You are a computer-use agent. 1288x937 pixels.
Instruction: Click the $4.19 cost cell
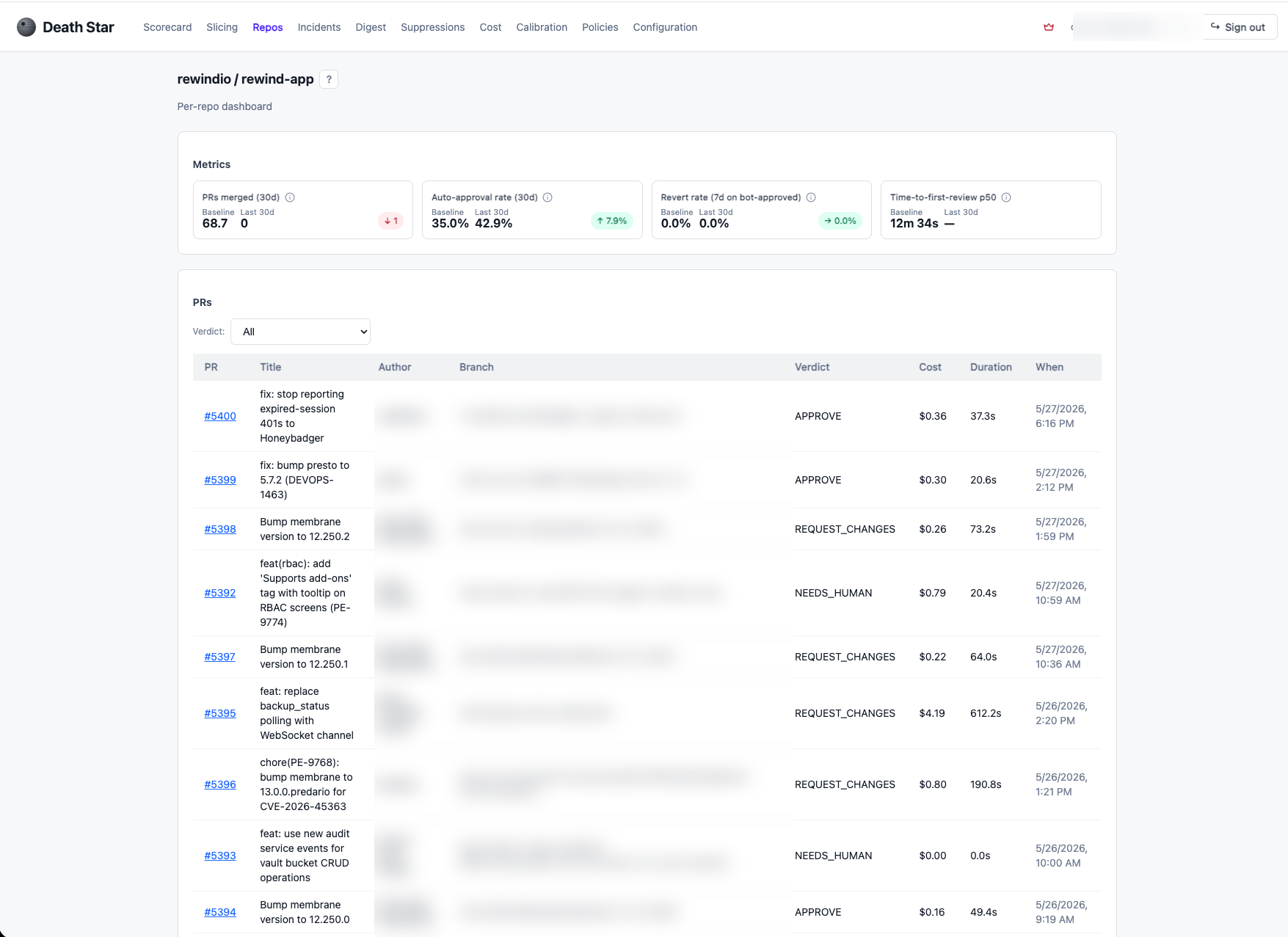[932, 713]
